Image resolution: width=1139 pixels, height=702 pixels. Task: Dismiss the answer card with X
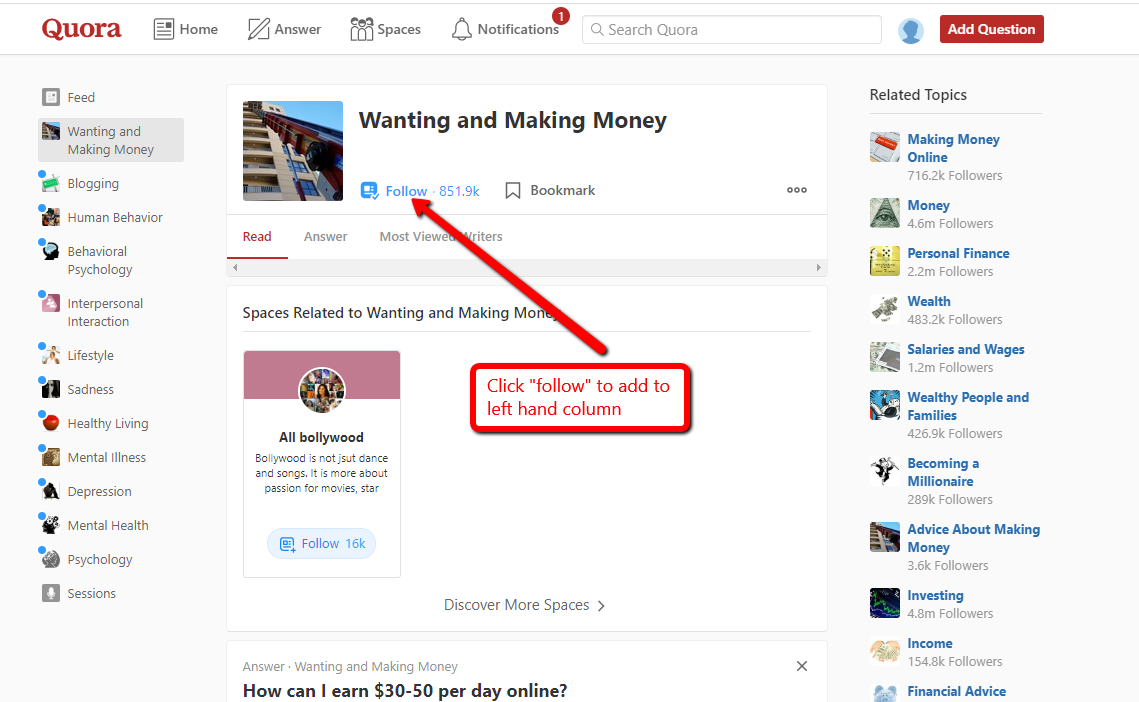coord(802,666)
